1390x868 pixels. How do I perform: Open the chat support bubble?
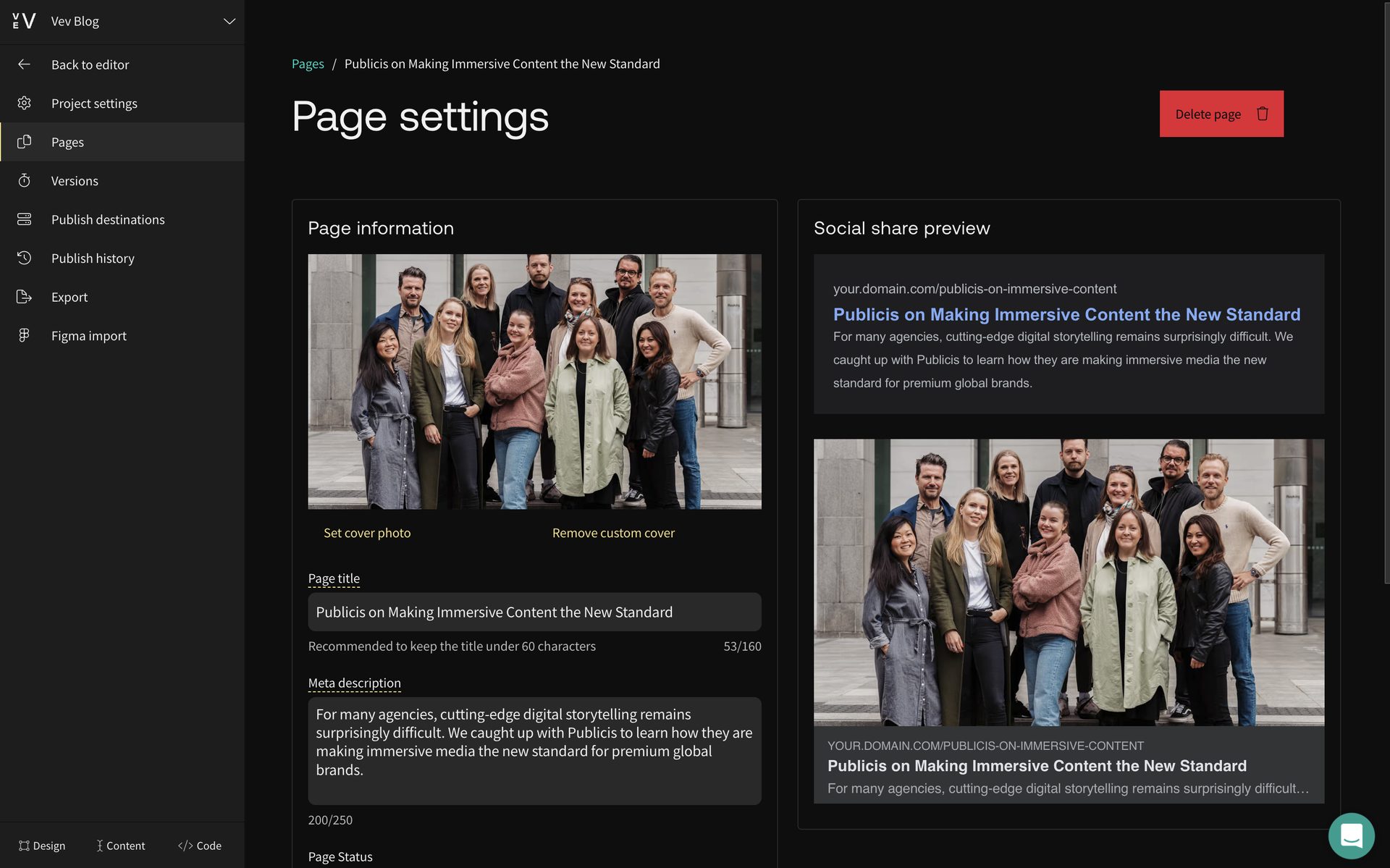point(1351,835)
